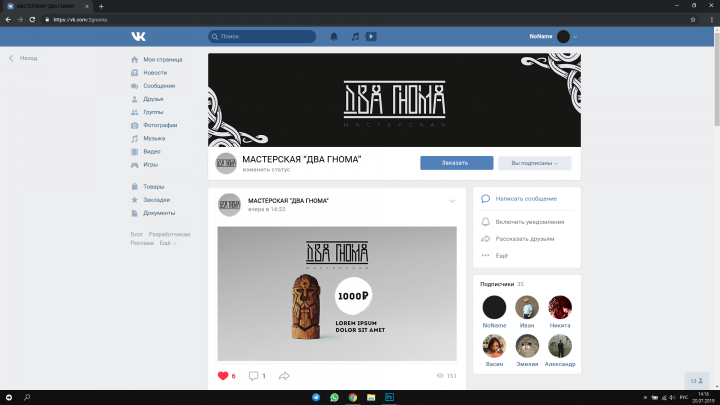
Task: Open the post image with 1000₽ idol
Action: 337,293
